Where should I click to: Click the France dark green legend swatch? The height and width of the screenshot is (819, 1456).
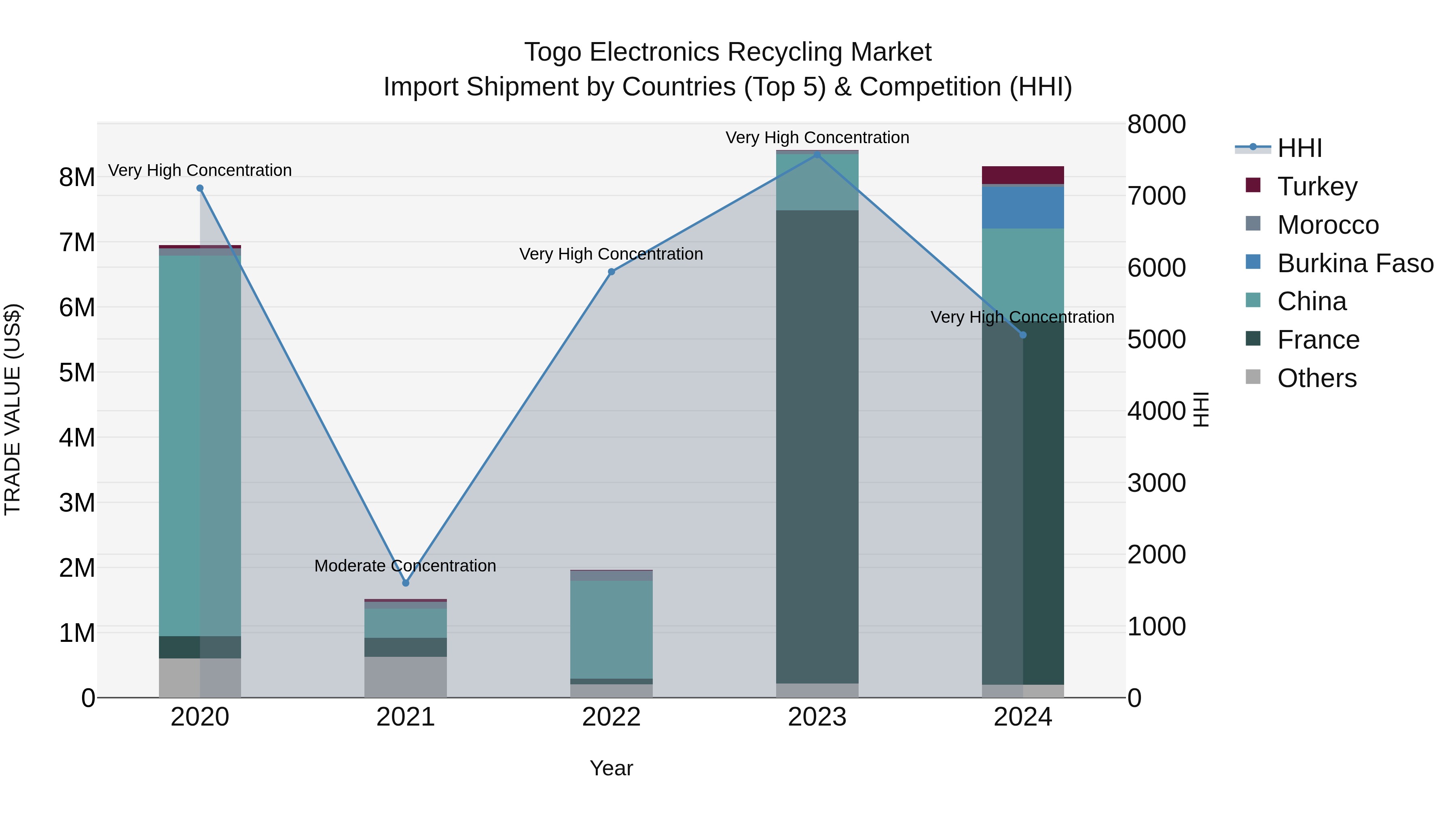click(x=1253, y=339)
